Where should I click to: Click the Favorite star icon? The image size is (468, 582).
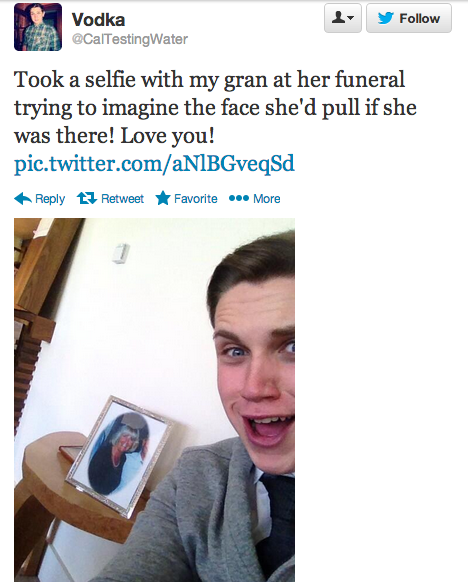tap(163, 198)
